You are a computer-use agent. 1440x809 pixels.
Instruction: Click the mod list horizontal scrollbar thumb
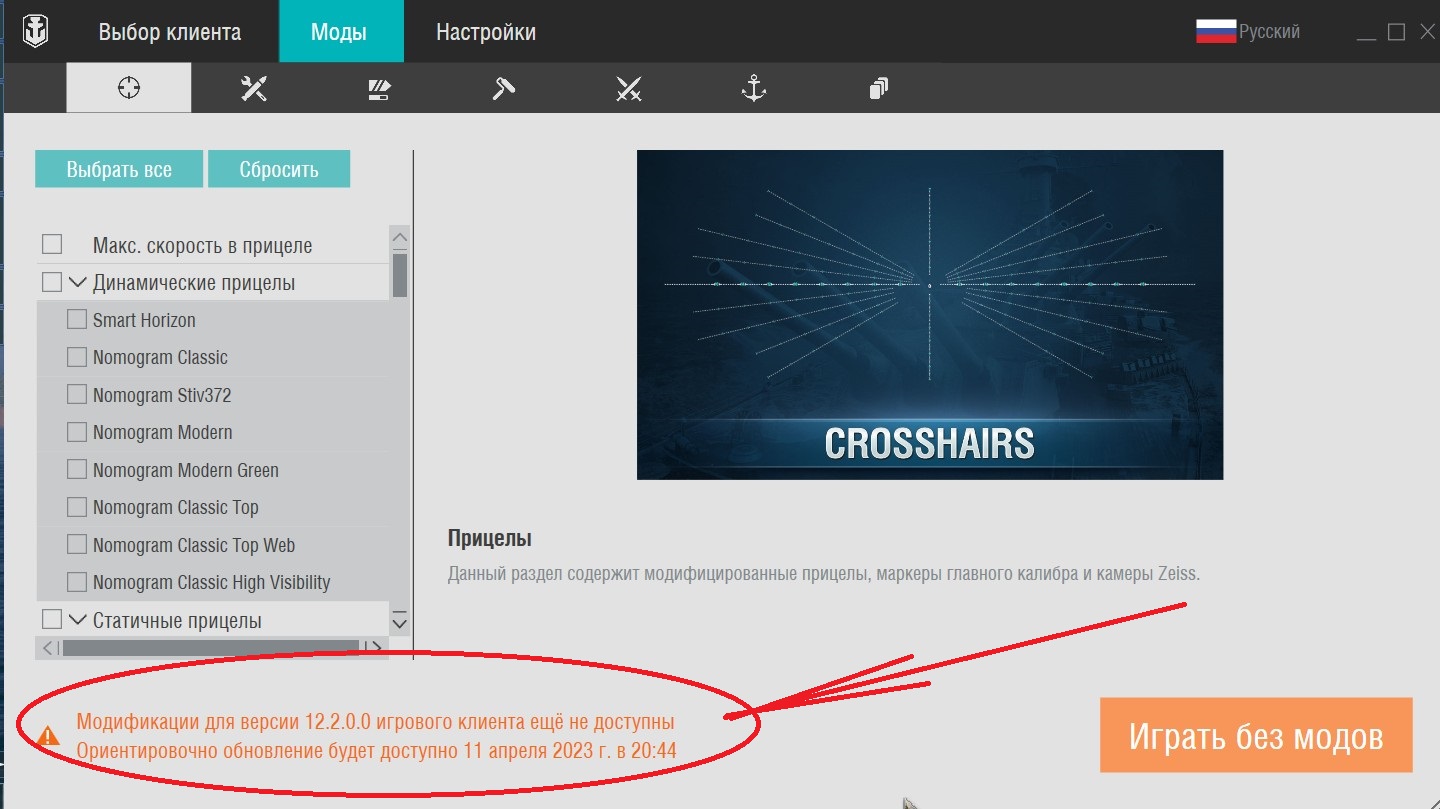click(210, 648)
